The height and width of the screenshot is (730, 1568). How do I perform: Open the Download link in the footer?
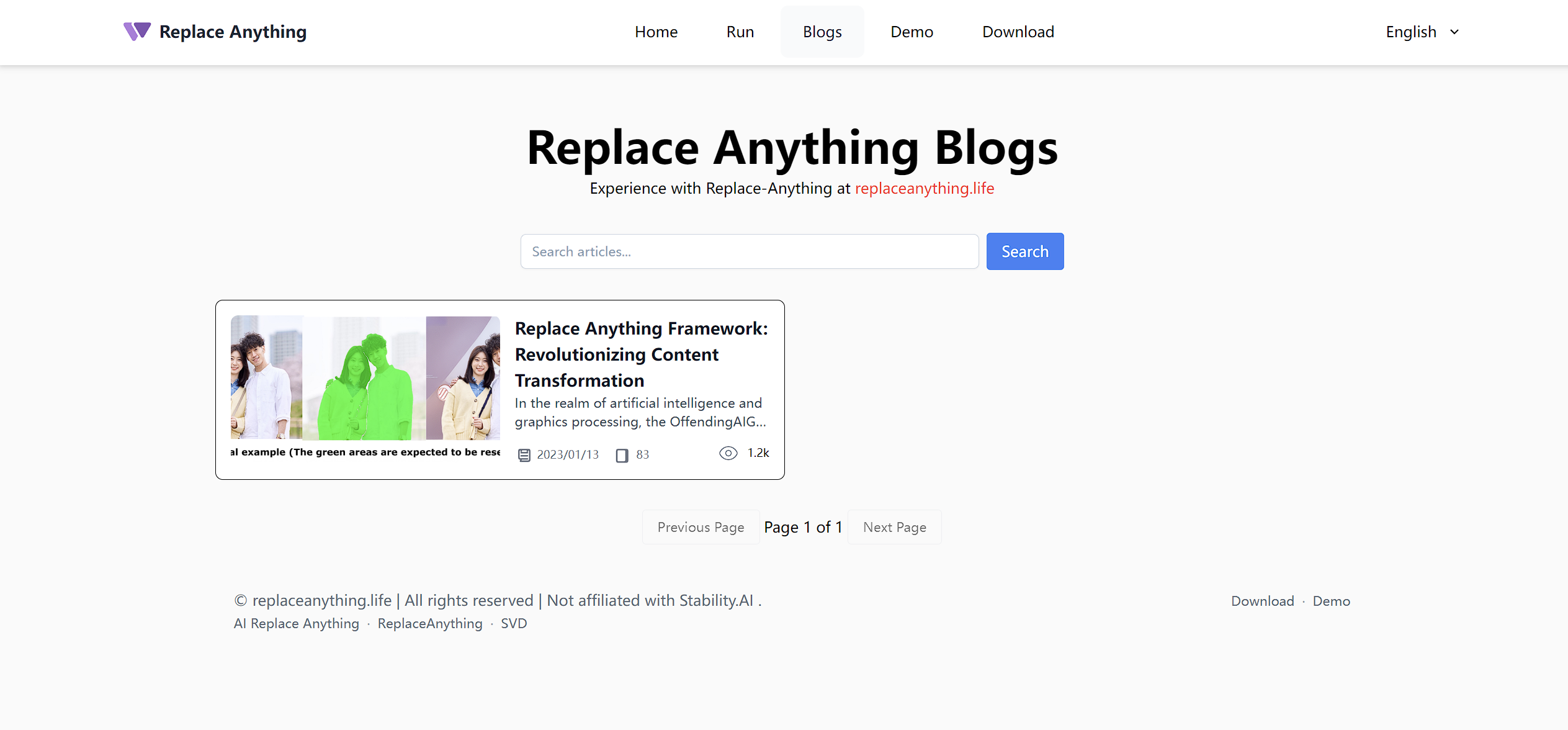coord(1262,600)
